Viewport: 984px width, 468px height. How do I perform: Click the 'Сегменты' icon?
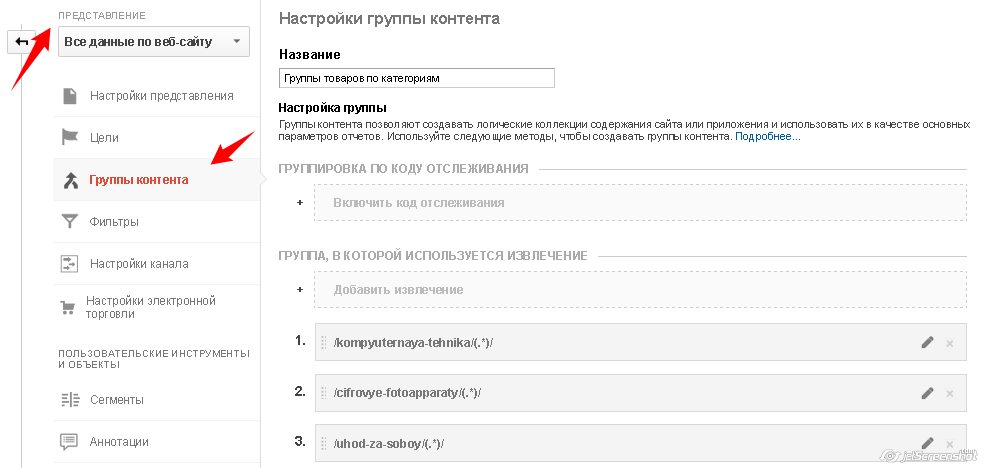(69, 400)
